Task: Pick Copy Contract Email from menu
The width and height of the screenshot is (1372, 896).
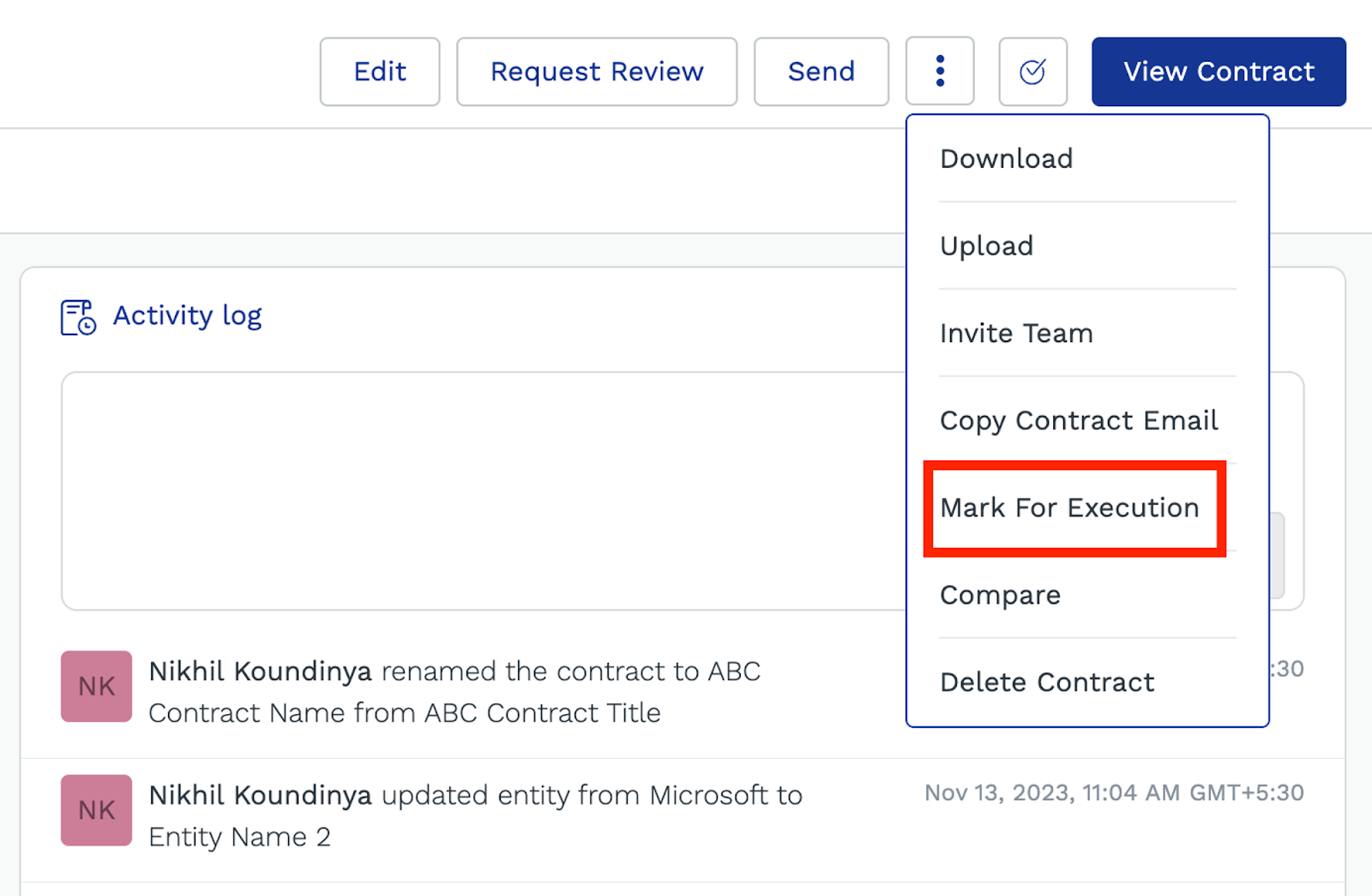Action: (1078, 421)
